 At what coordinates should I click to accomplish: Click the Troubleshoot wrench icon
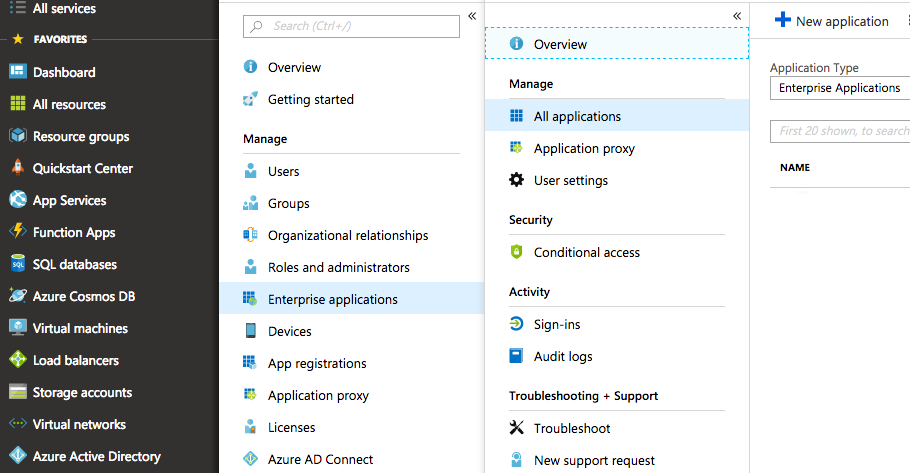pos(516,428)
